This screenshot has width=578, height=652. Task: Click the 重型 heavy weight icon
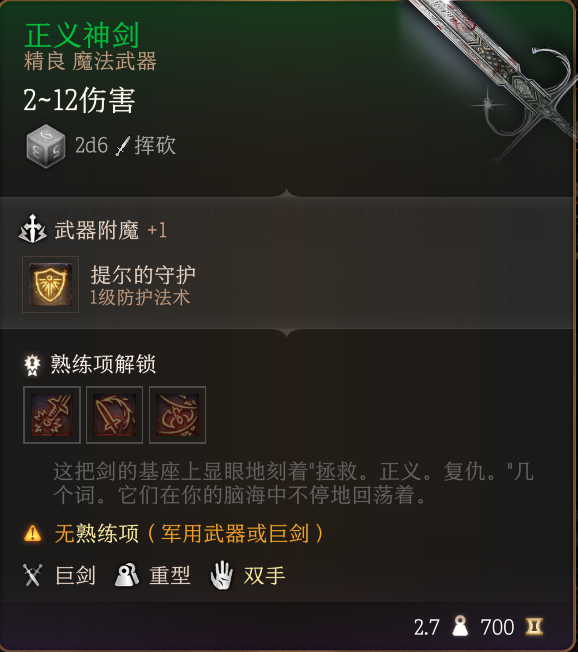pos(127,575)
